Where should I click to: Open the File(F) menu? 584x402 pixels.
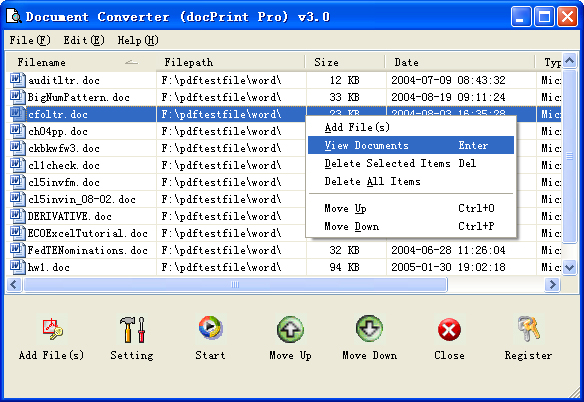pyautogui.click(x=30, y=40)
